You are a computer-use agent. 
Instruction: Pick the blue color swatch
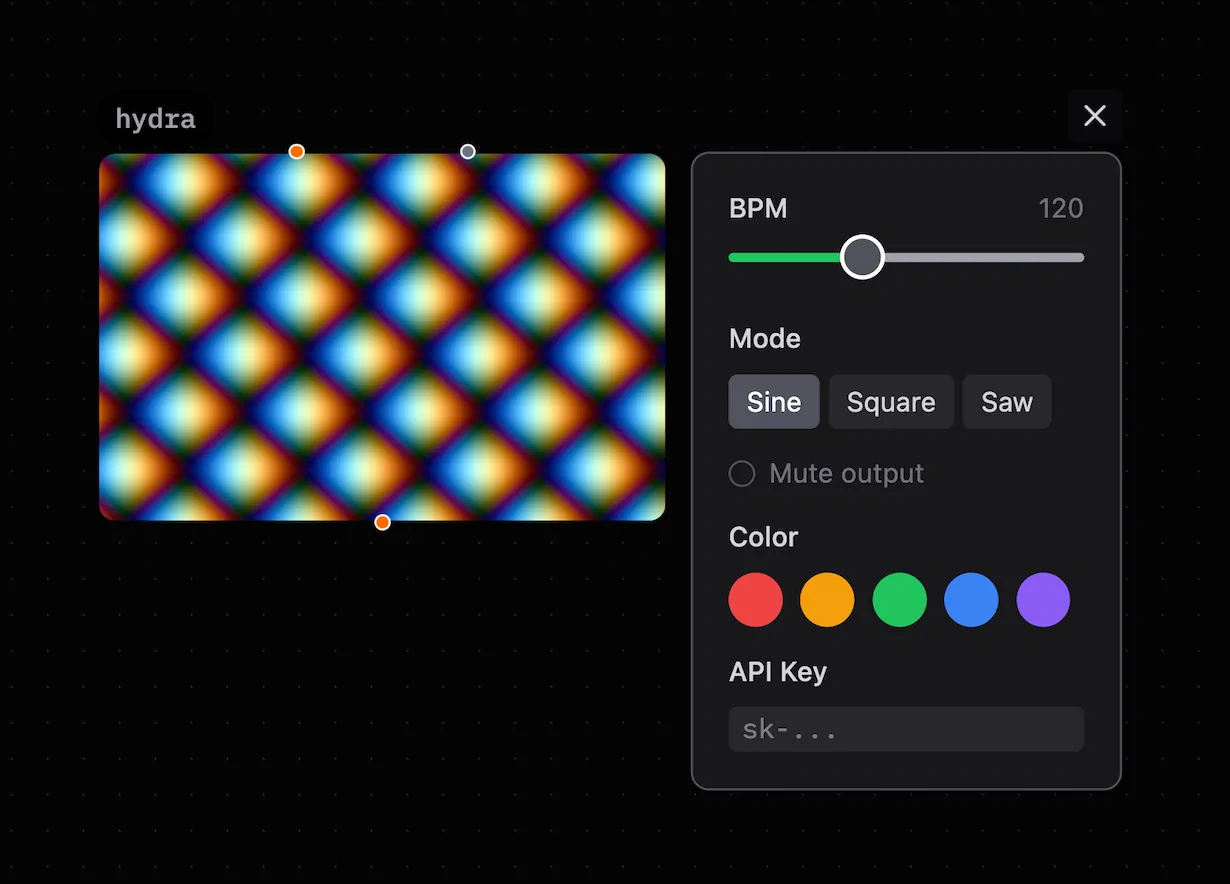[x=971, y=600]
